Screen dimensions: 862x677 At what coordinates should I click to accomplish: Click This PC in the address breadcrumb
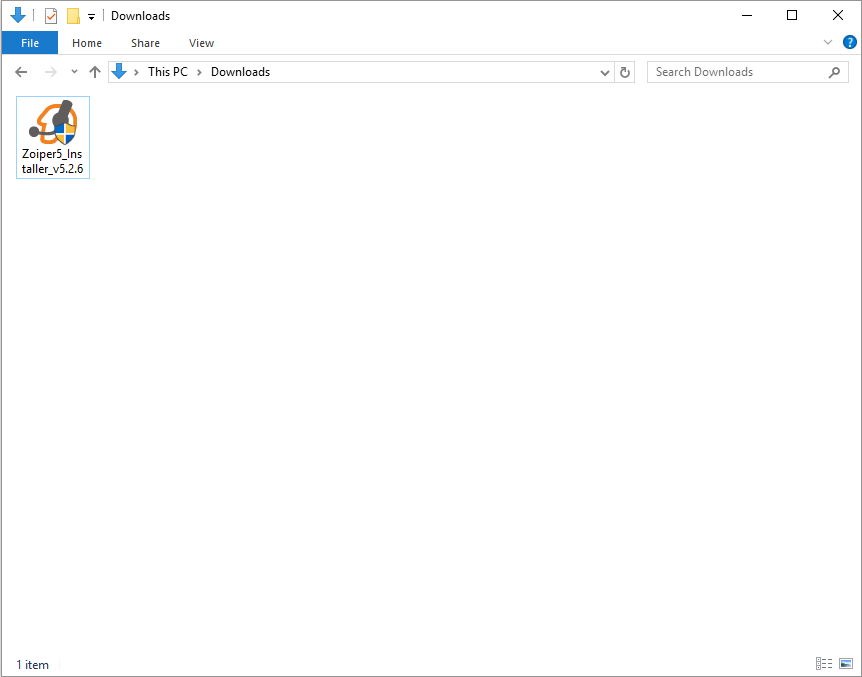[167, 72]
